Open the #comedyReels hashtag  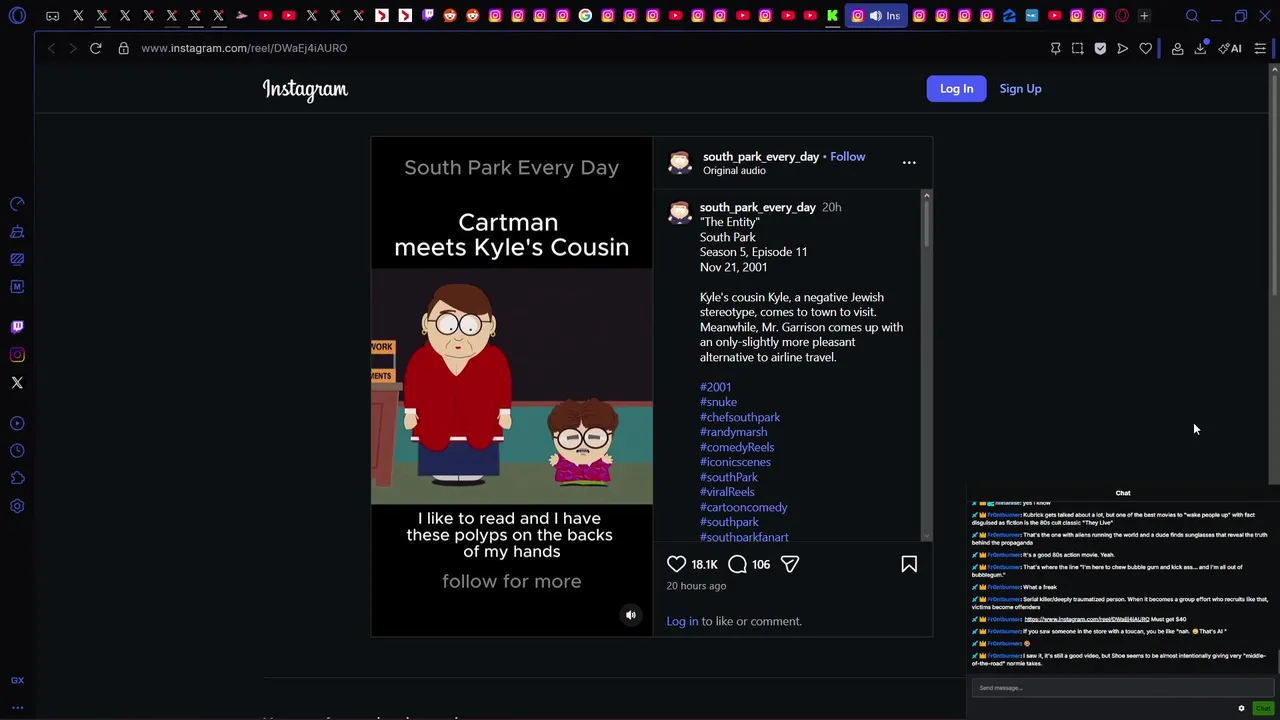point(737,447)
